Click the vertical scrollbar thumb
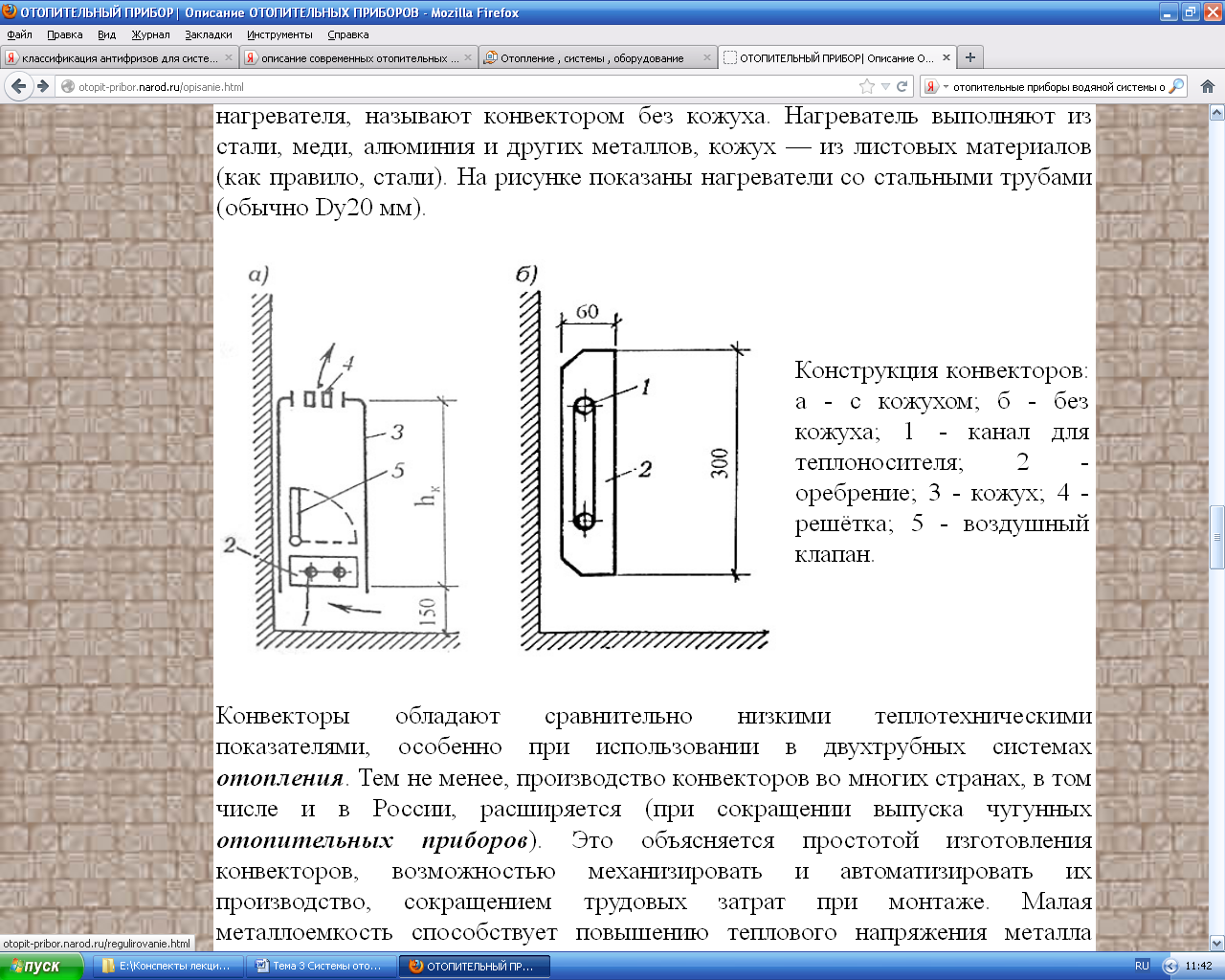This screenshot has width=1225, height=980. (1216, 537)
